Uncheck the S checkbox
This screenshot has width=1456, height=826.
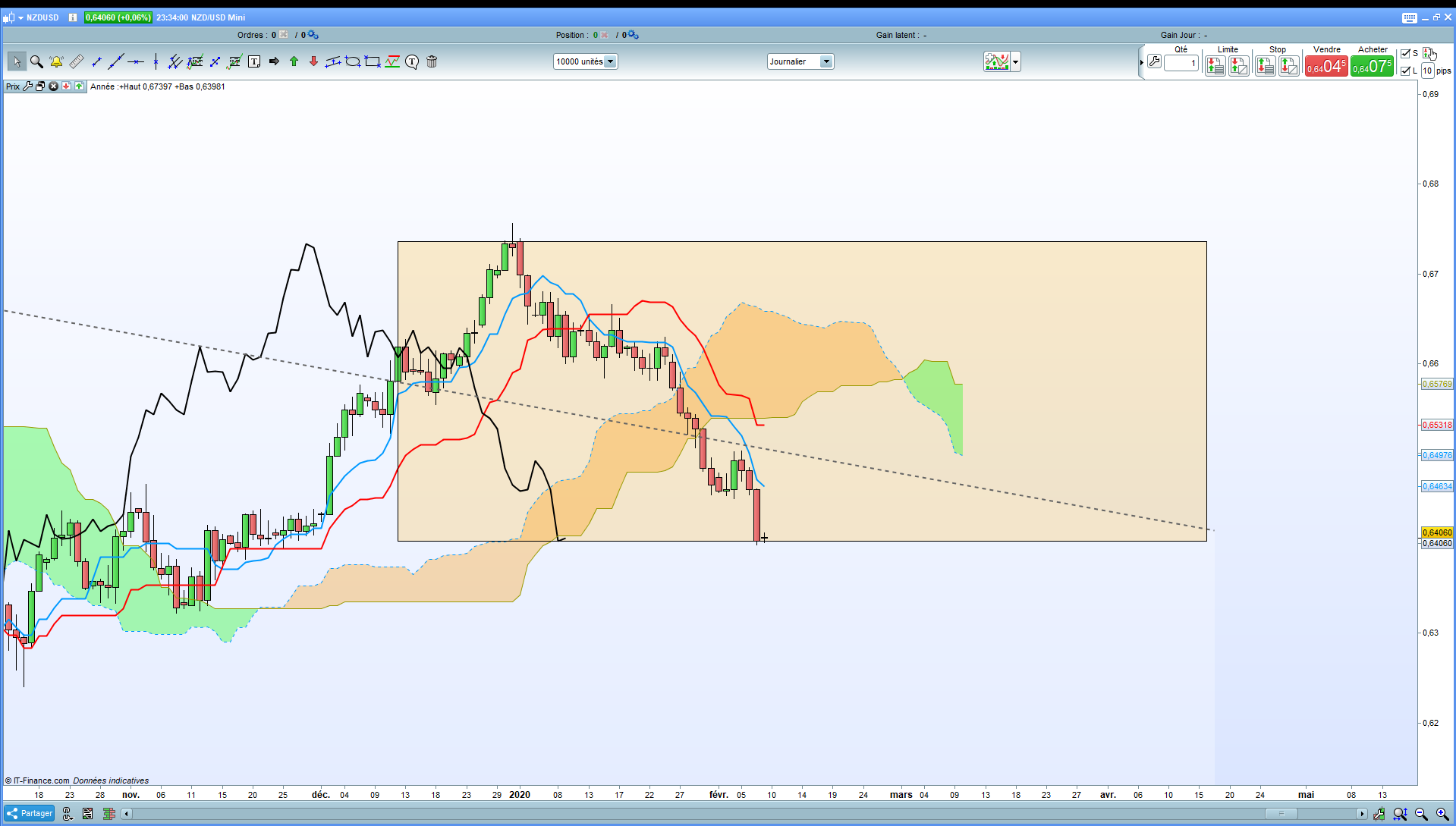click(x=1405, y=53)
